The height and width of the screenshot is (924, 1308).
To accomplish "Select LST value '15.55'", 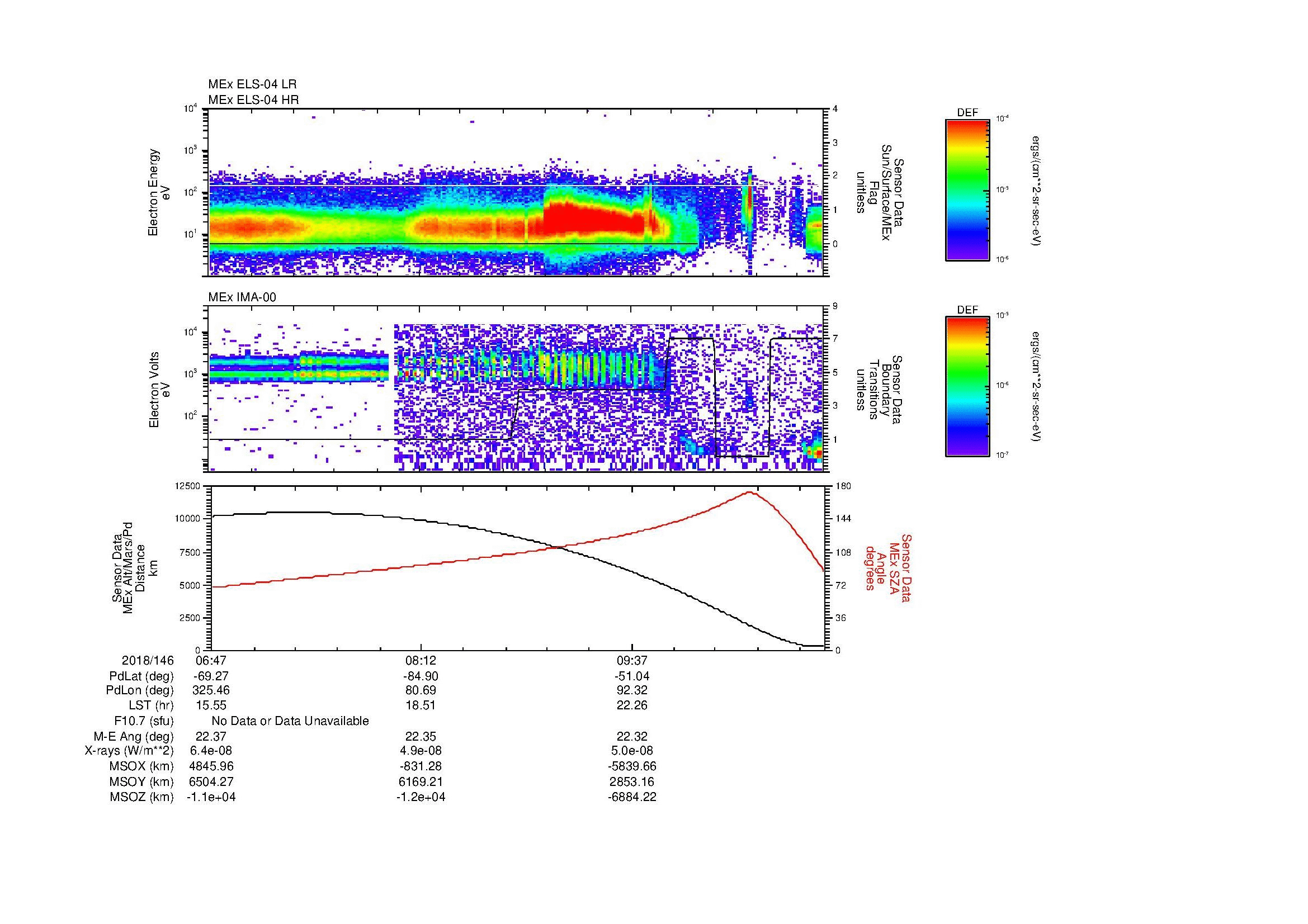I will 211,705.
